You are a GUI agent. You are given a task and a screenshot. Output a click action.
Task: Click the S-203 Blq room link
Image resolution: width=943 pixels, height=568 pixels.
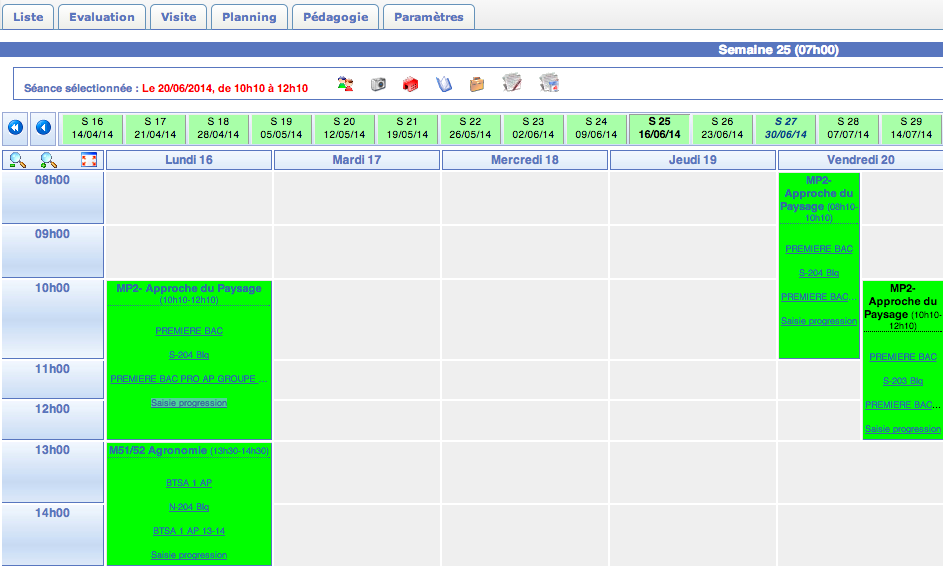[902, 381]
